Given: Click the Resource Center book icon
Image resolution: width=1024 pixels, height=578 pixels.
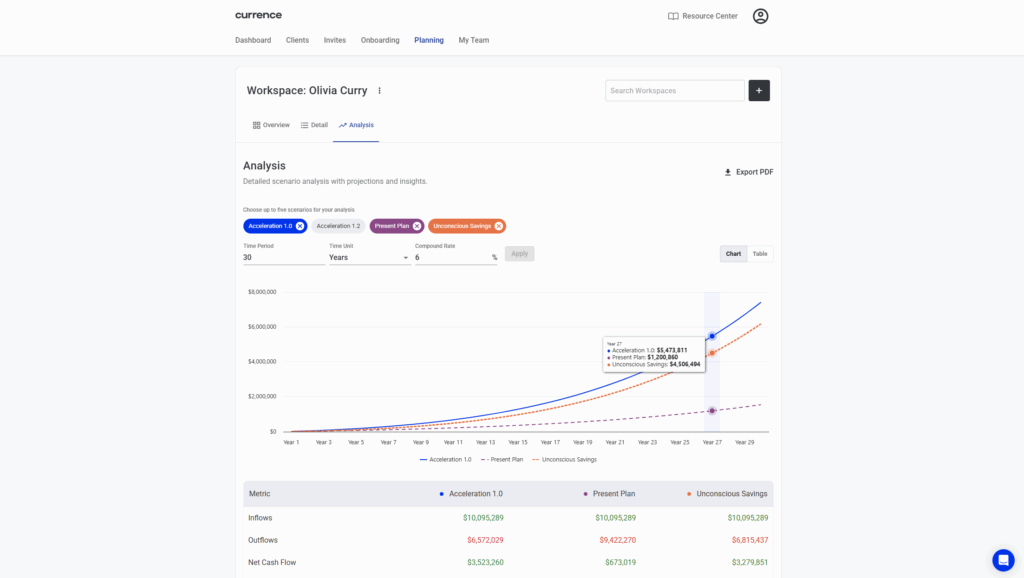Looking at the screenshot, I should click(x=673, y=16).
